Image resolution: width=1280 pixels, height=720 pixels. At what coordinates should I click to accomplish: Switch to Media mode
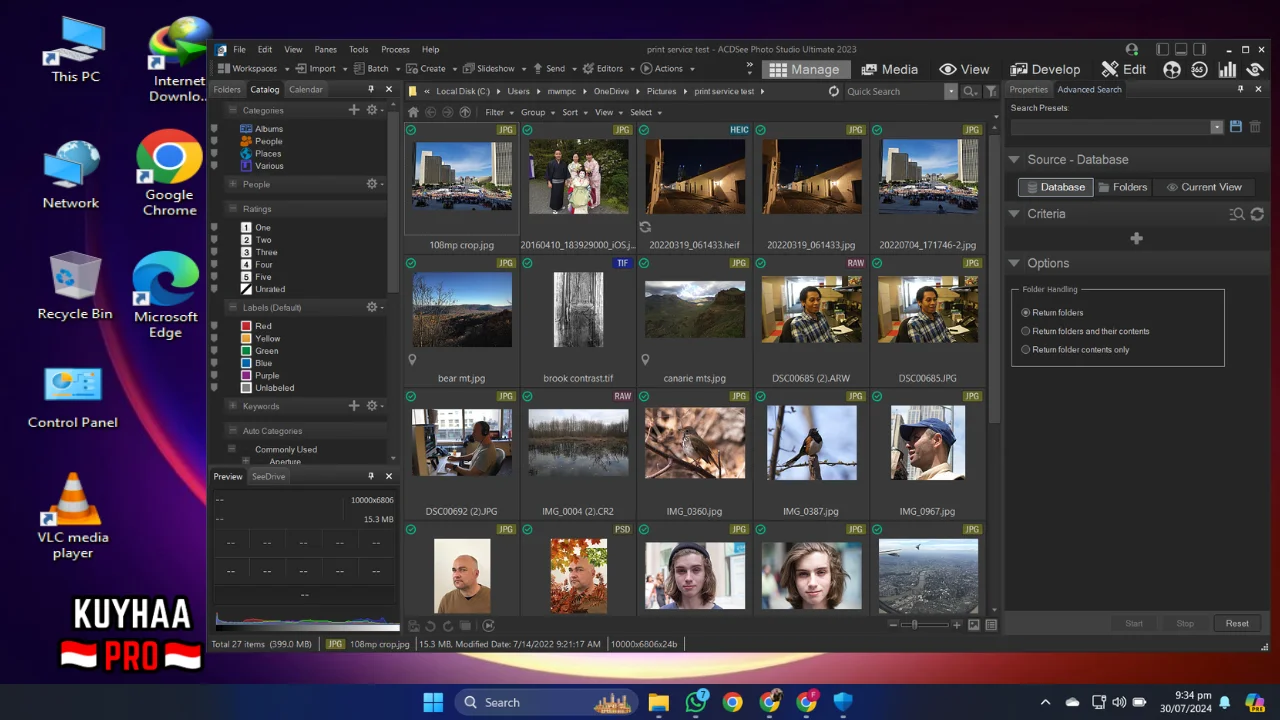pos(889,69)
